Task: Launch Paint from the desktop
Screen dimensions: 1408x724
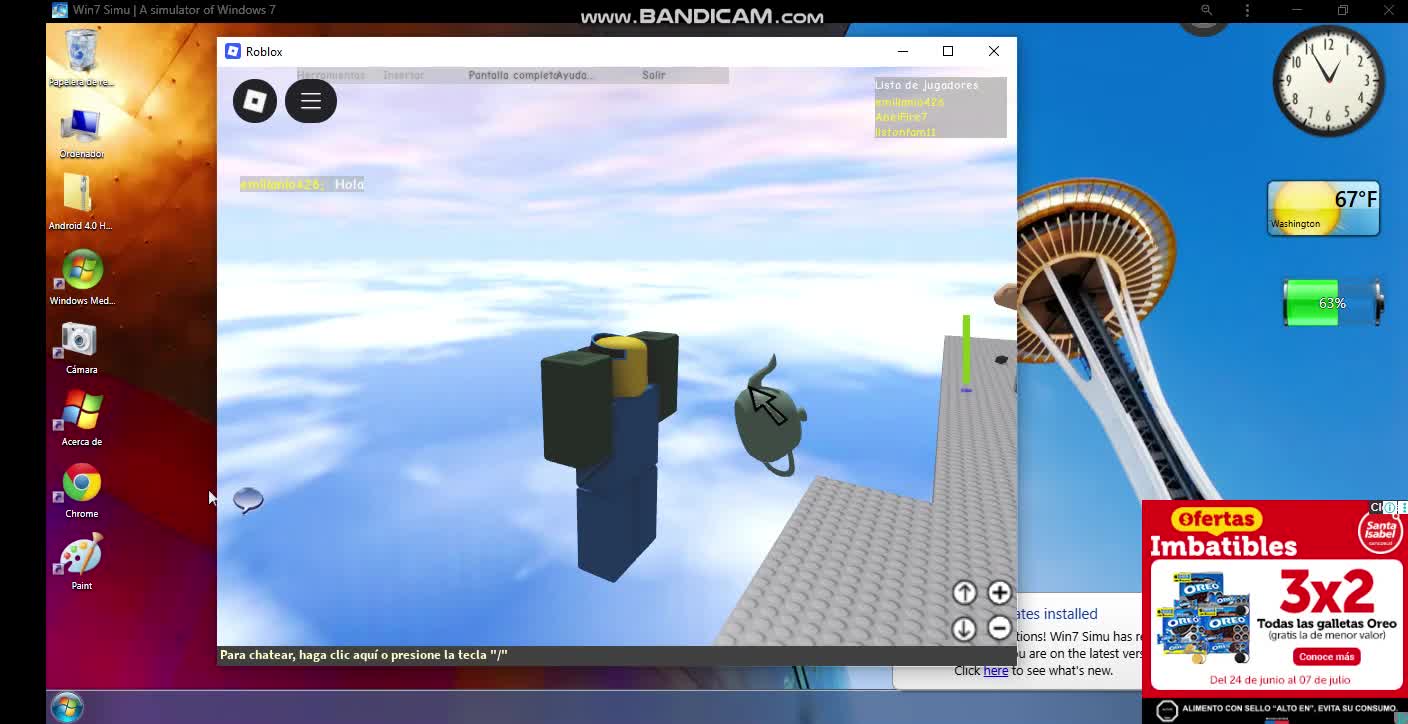Action: pos(82,562)
